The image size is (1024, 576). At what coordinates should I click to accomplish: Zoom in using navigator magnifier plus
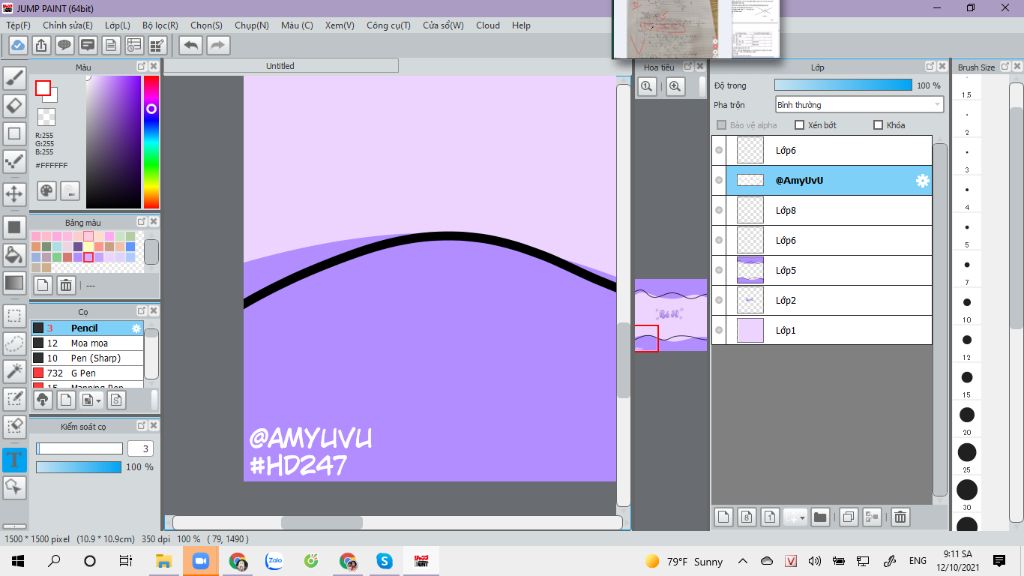pyautogui.click(x=675, y=86)
